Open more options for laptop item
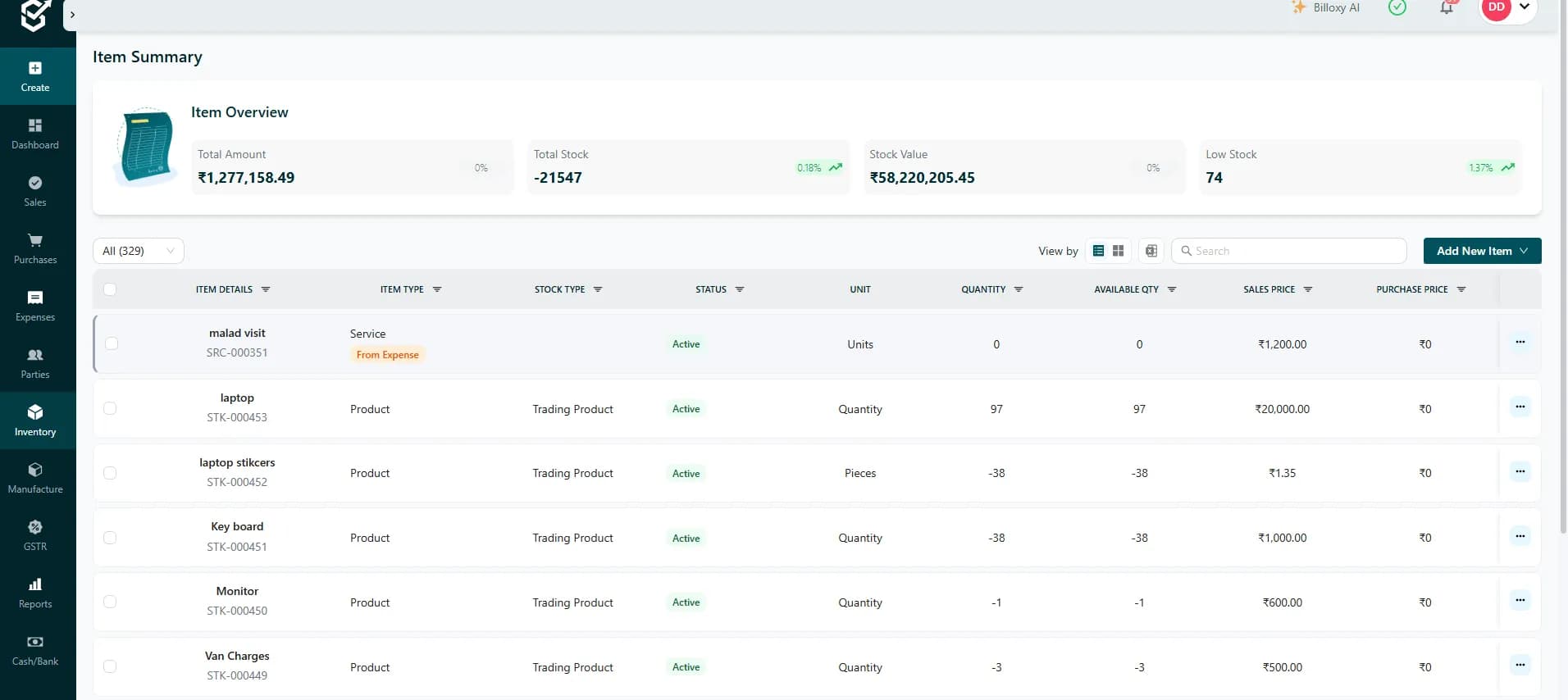The width and height of the screenshot is (1568, 700). point(1520,407)
